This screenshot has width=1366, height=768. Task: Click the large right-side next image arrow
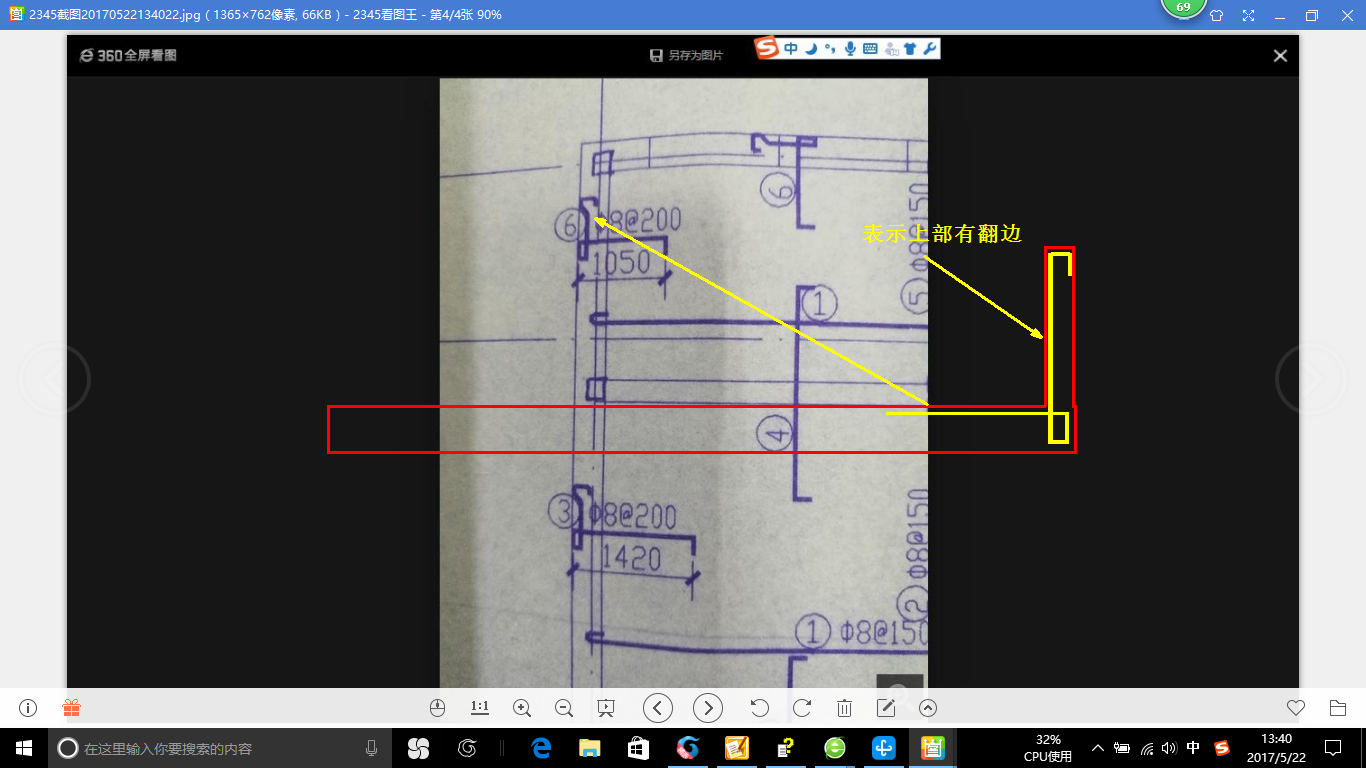[x=1311, y=380]
